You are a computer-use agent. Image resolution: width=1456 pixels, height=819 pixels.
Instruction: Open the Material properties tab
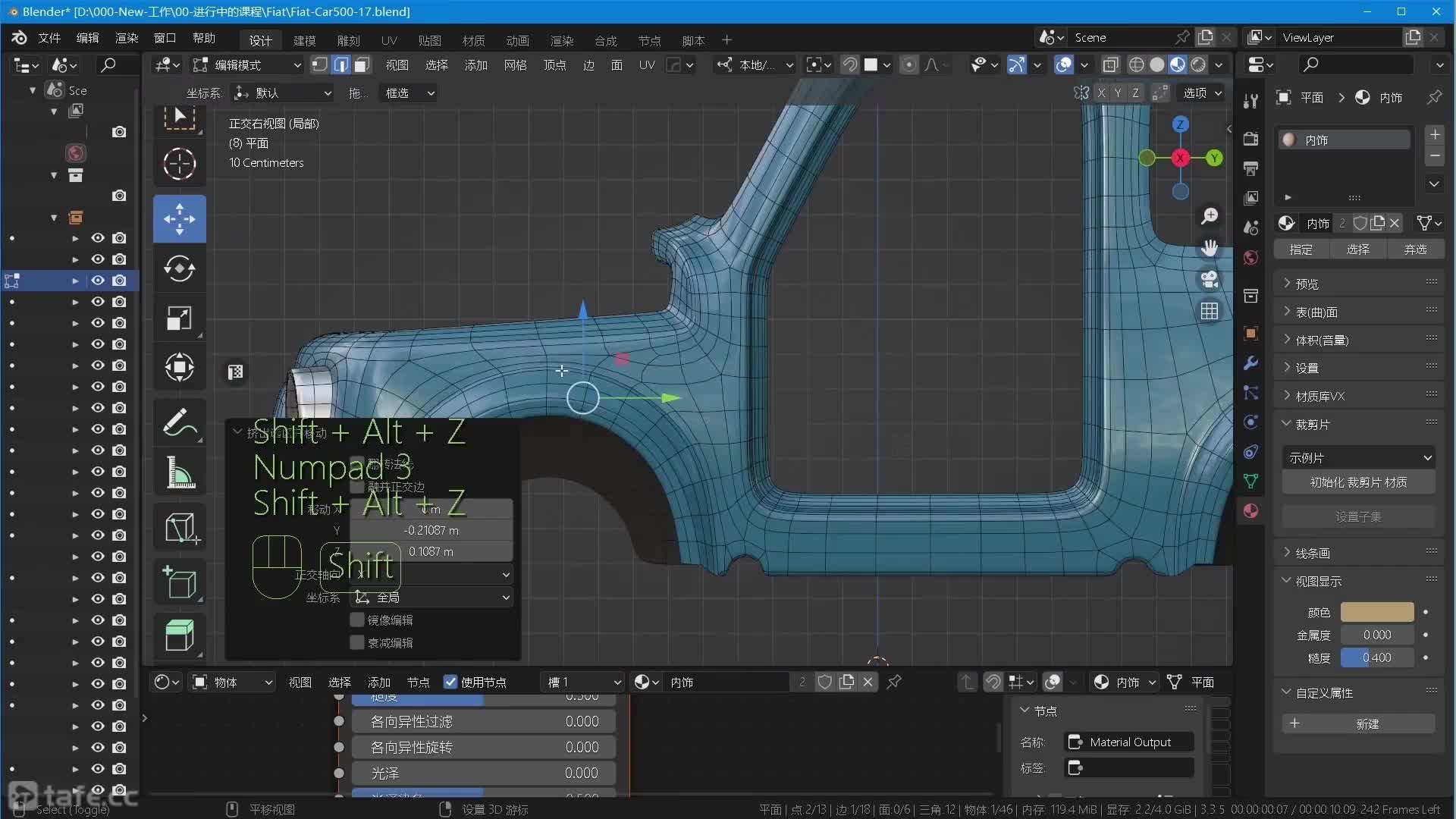pyautogui.click(x=1250, y=511)
